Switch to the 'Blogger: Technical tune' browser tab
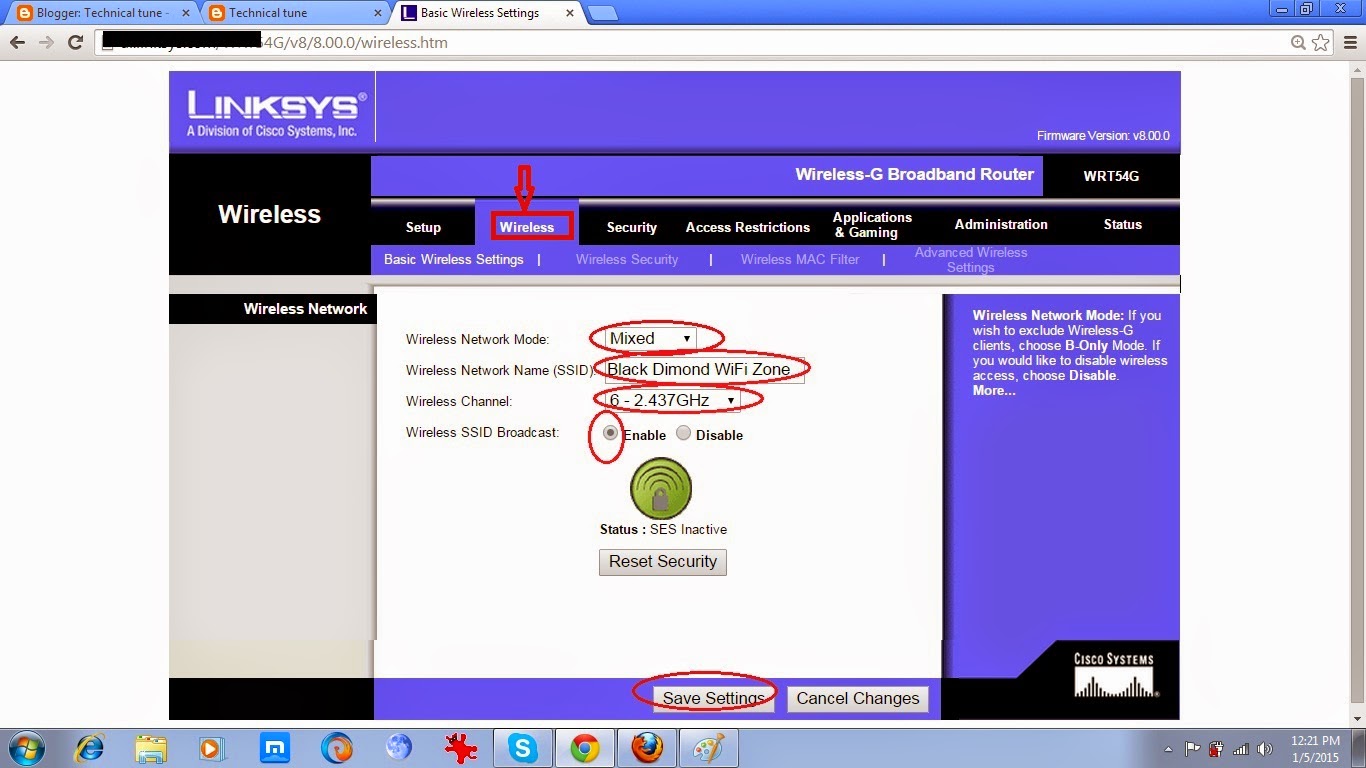Screen dimensions: 1366x768 click(x=102, y=13)
